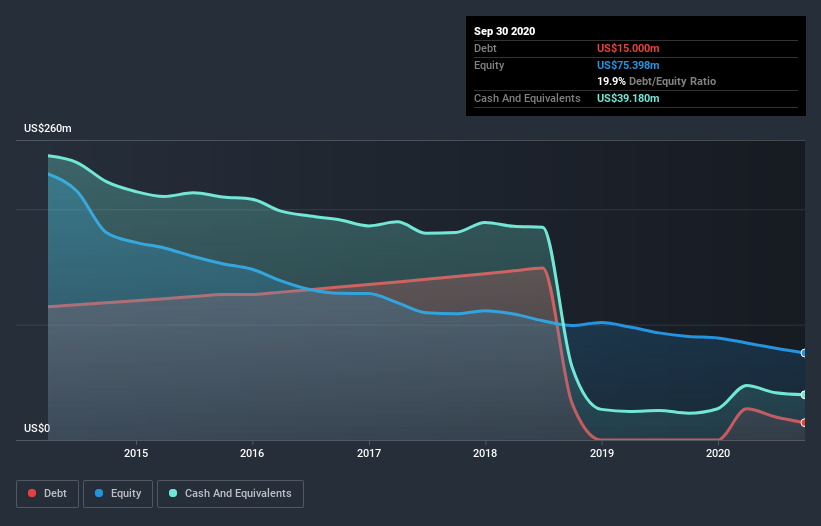
Task: Click the red Debt legend dot
Action: point(32,493)
